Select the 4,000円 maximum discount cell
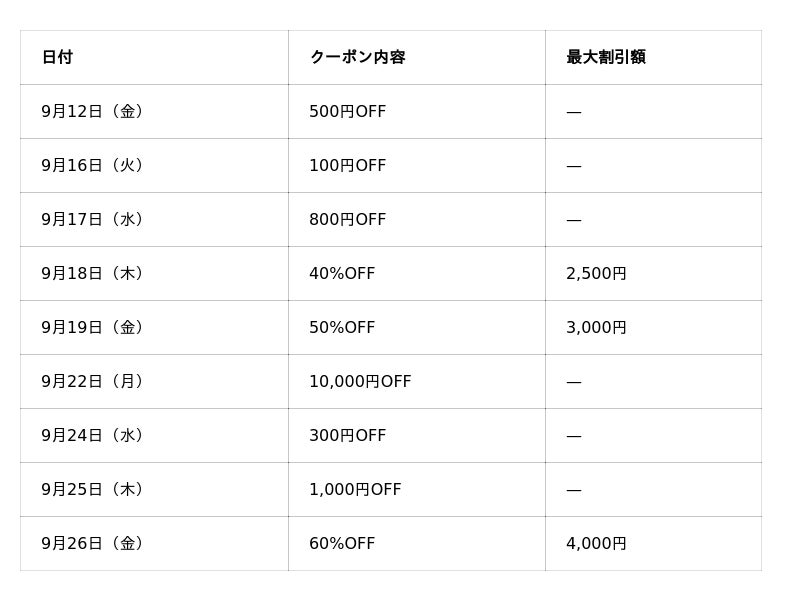Viewport: 800px width, 601px height. 596,543
